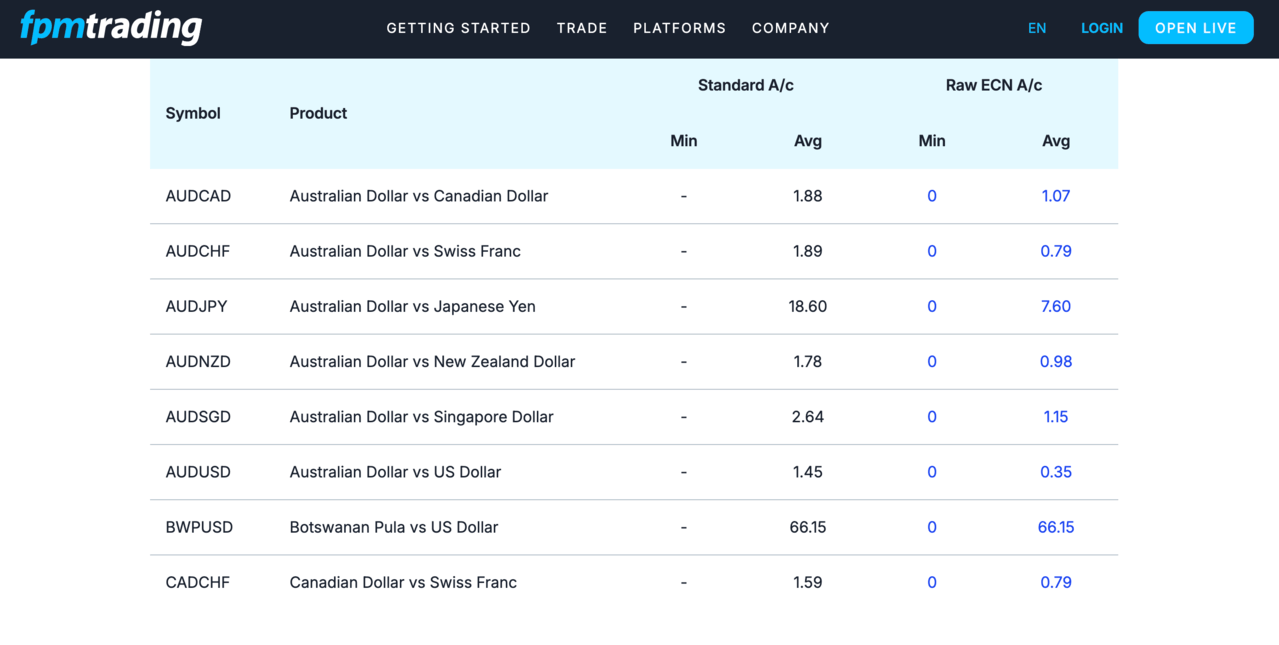Click the Raw ECN A/c column header
This screenshot has height=645, width=1279.
(x=993, y=85)
